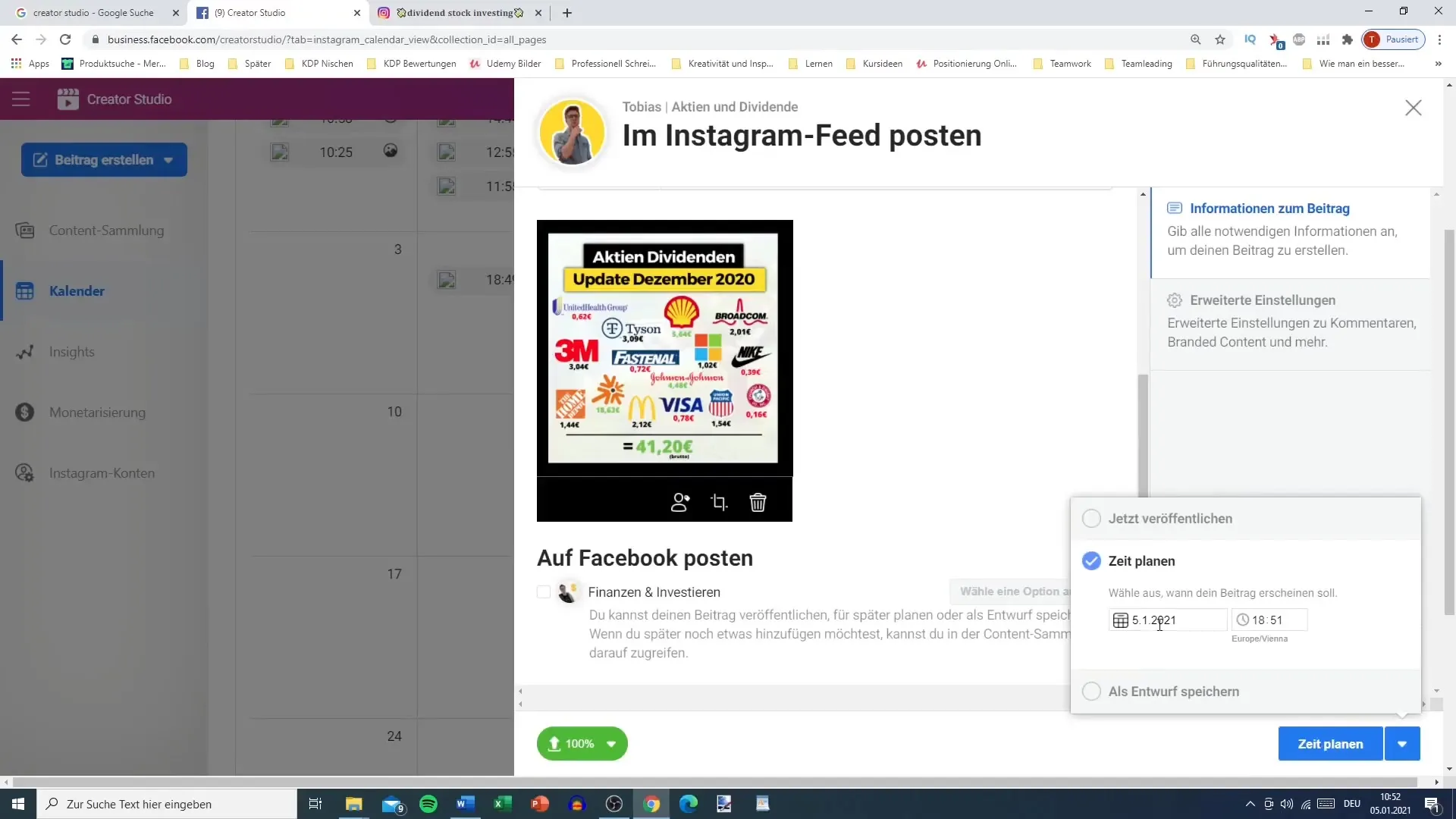Open PowerPoint from the taskbar

pos(540,804)
